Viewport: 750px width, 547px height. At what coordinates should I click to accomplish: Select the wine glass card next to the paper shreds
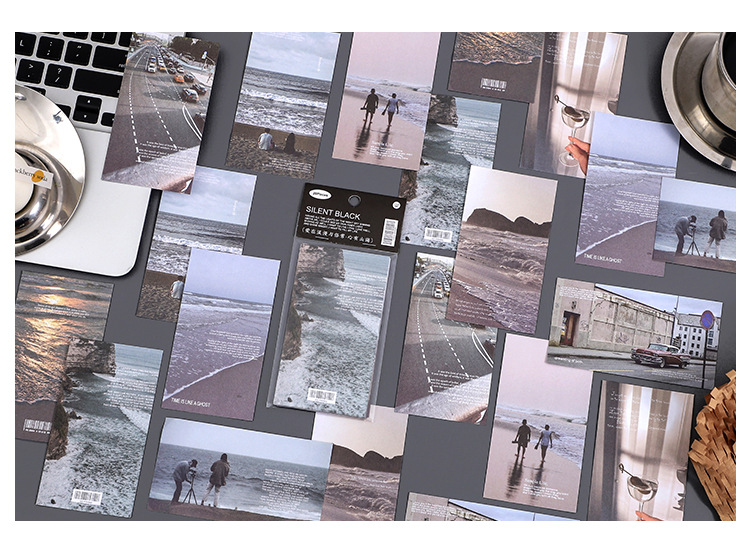point(640,451)
